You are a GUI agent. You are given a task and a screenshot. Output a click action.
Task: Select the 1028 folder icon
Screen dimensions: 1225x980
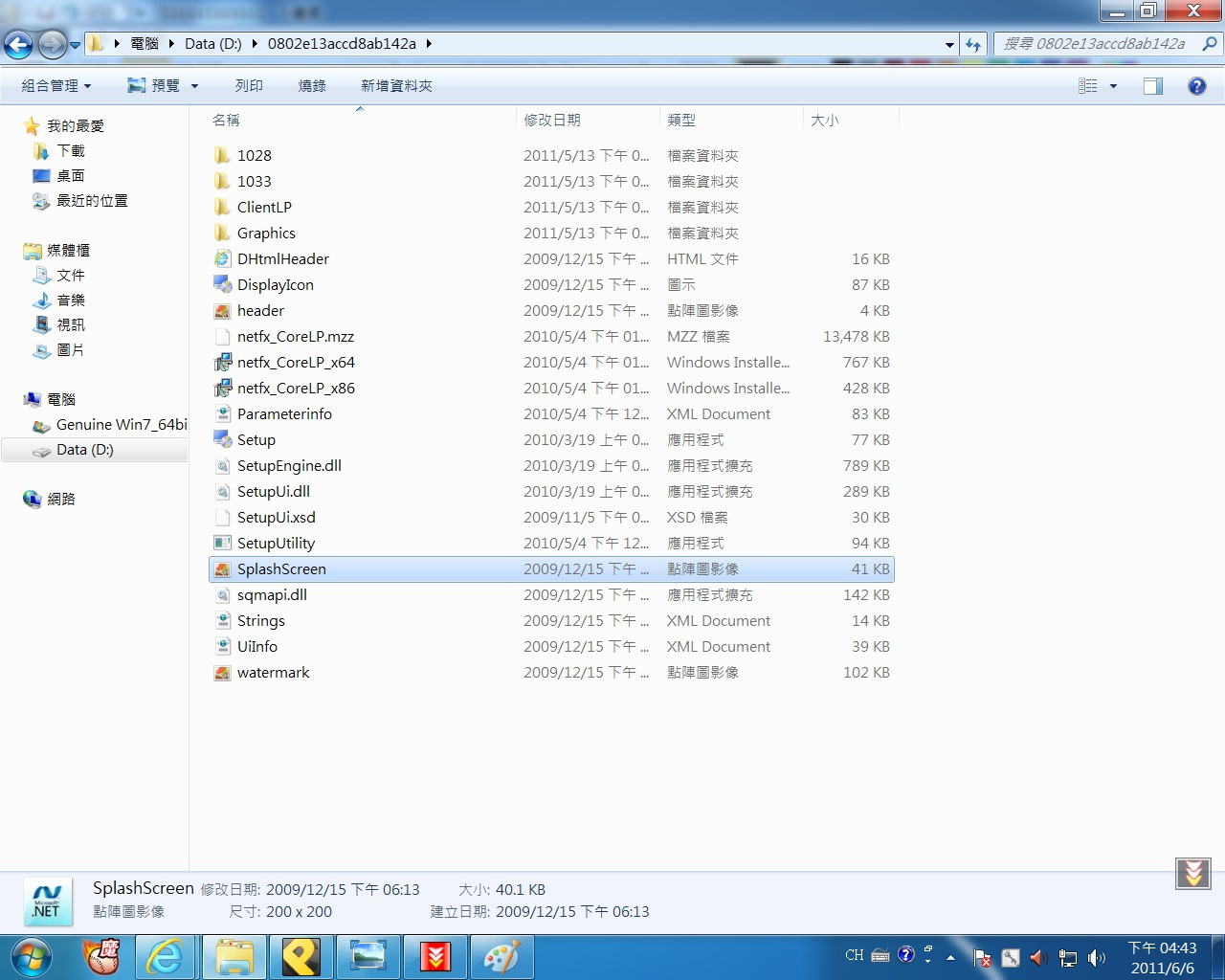coord(222,155)
